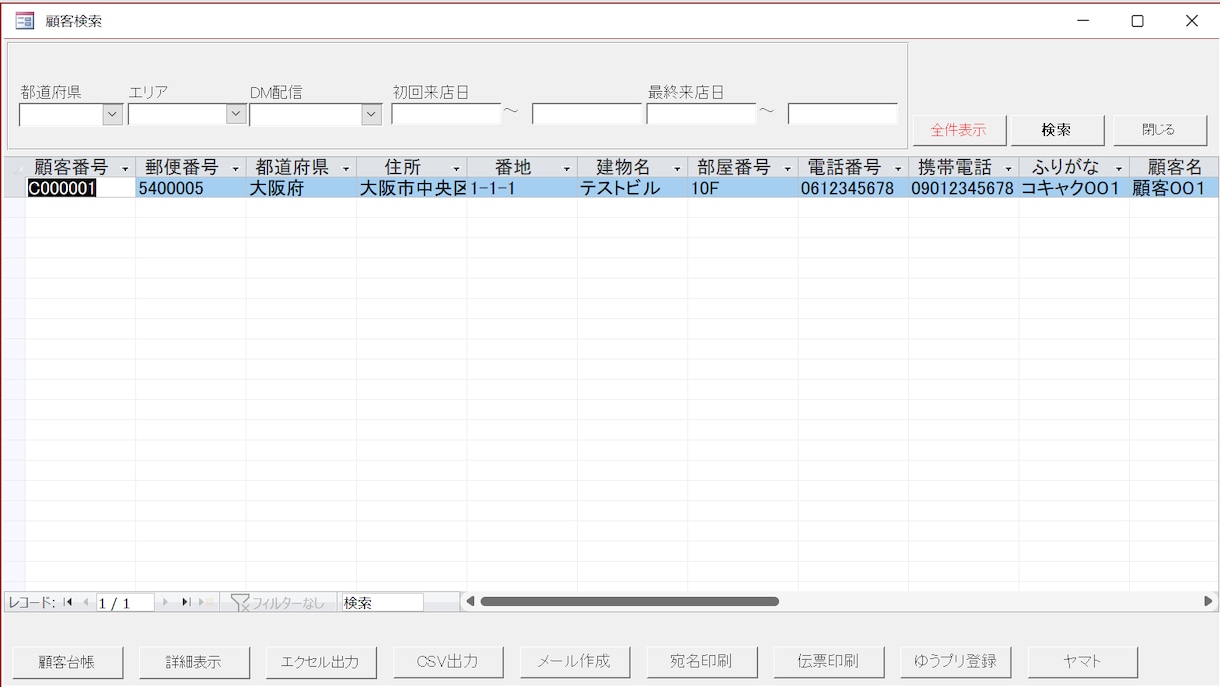The height and width of the screenshot is (687, 1220).
Task: Open 都道府県 column header filter arrow
Action: point(346,169)
